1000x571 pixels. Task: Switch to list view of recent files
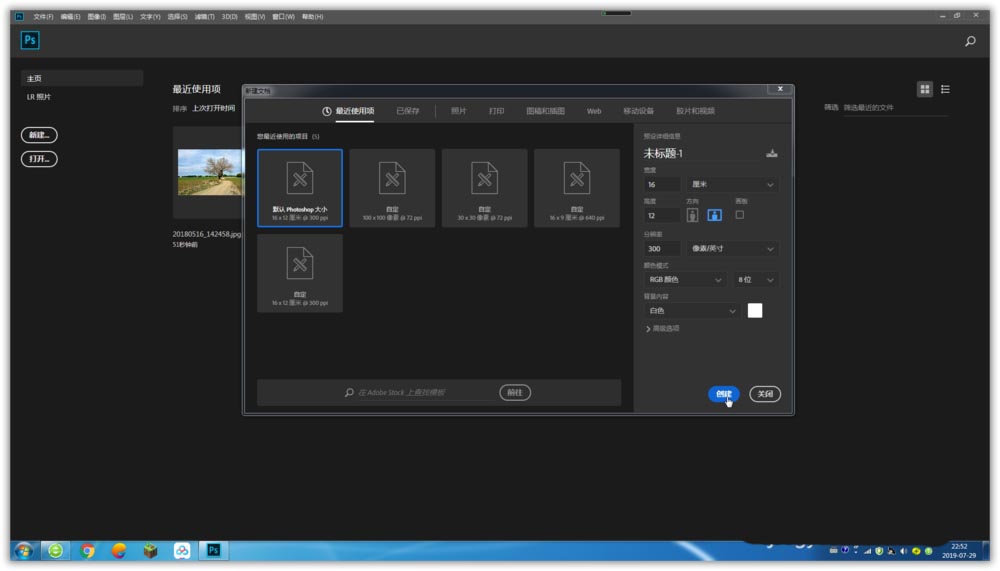[945, 89]
